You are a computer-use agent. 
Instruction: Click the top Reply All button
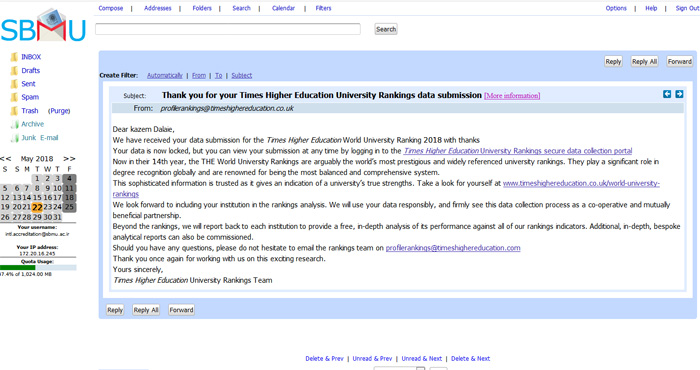[x=644, y=62]
